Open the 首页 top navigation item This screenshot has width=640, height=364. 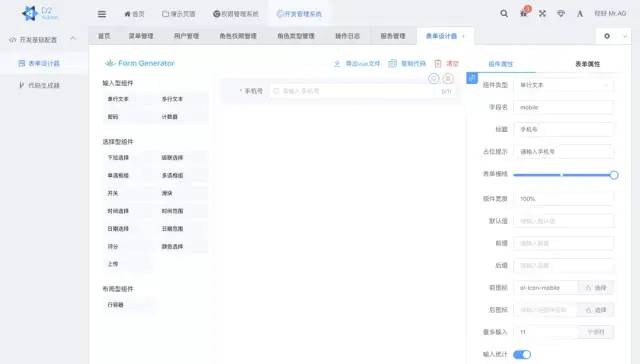point(134,14)
